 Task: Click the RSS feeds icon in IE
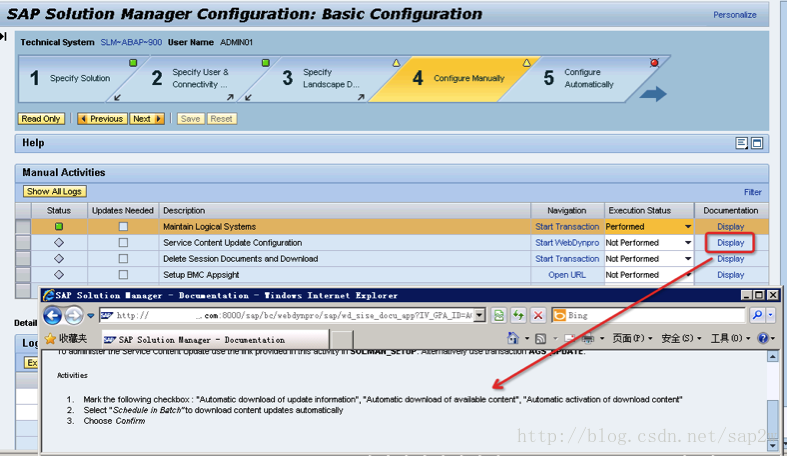541,338
